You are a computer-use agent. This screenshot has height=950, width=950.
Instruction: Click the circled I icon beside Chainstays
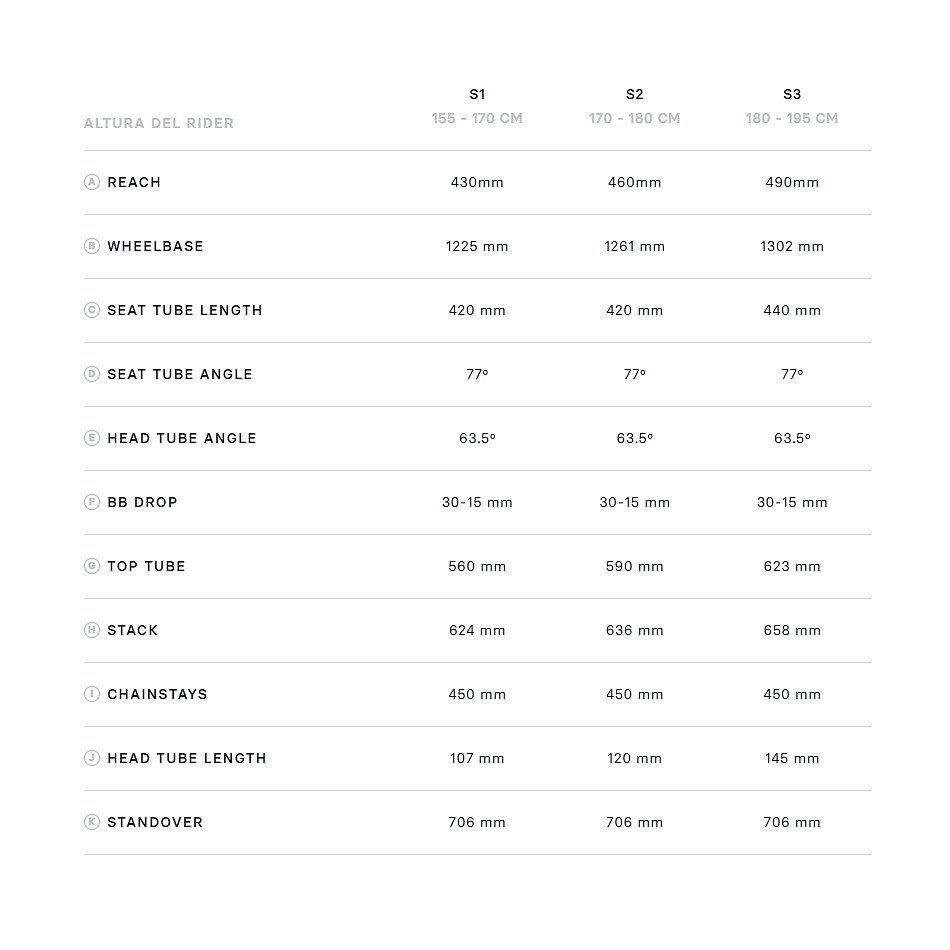92,694
